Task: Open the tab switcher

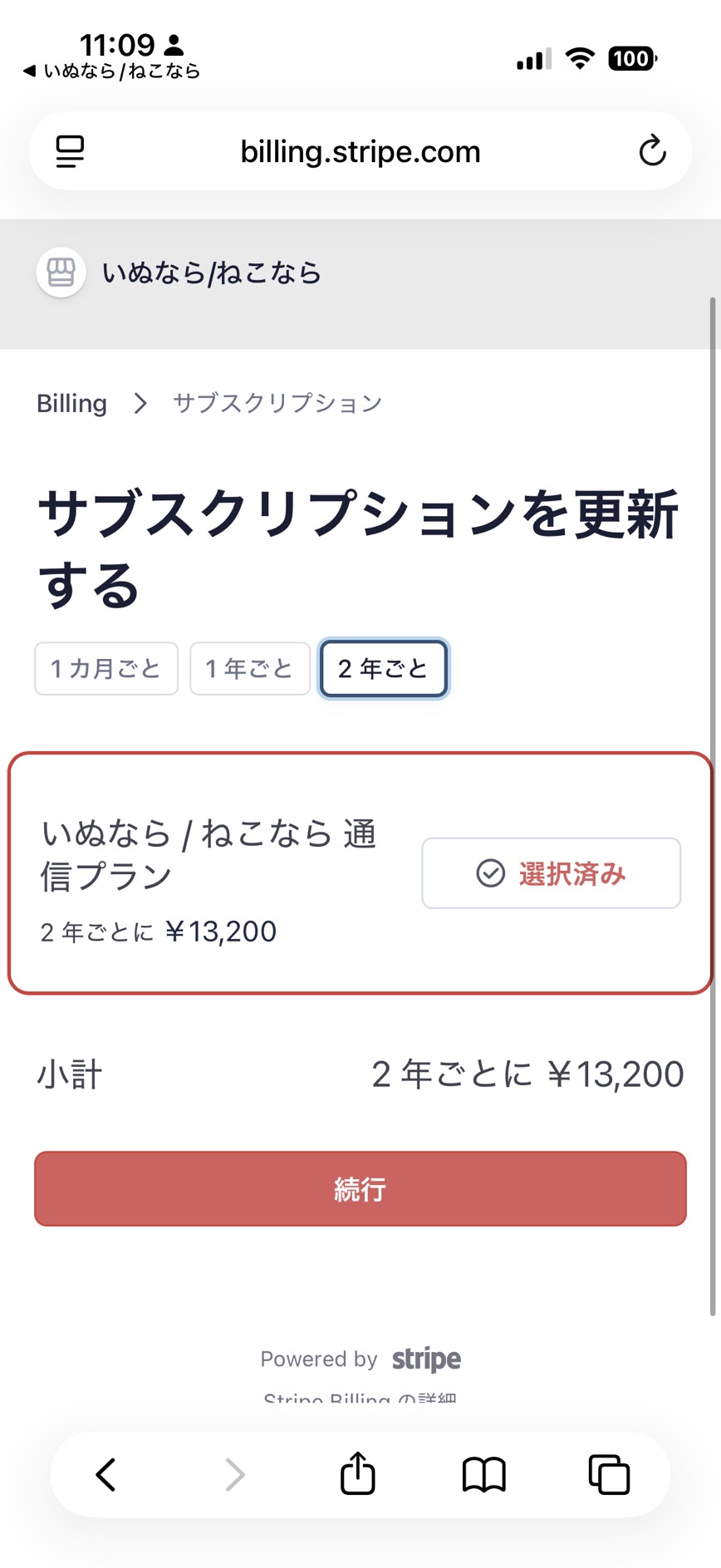Action: (607, 1474)
